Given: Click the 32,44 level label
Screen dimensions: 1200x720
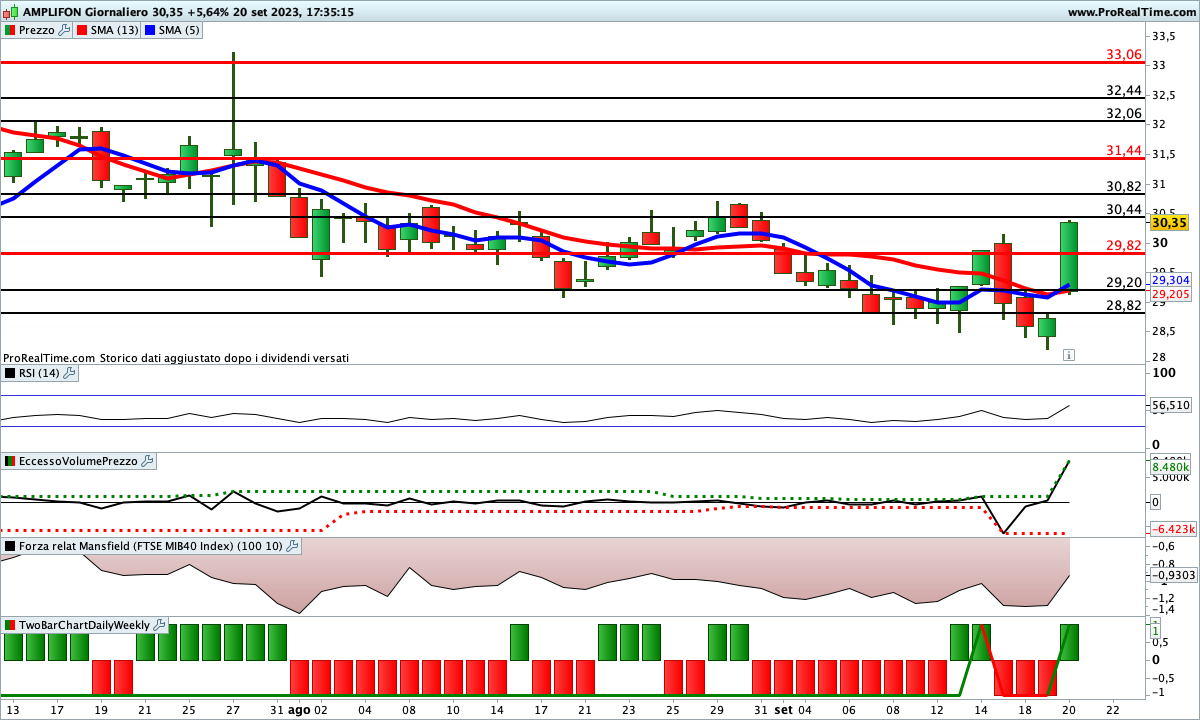Looking at the screenshot, I should pyautogui.click(x=1124, y=90).
